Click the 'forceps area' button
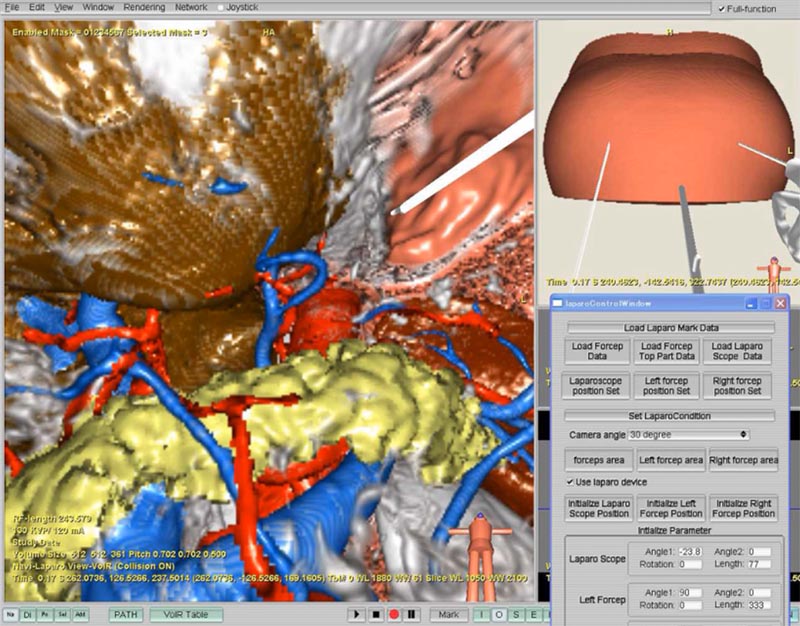The width and height of the screenshot is (800, 626). [x=599, y=460]
